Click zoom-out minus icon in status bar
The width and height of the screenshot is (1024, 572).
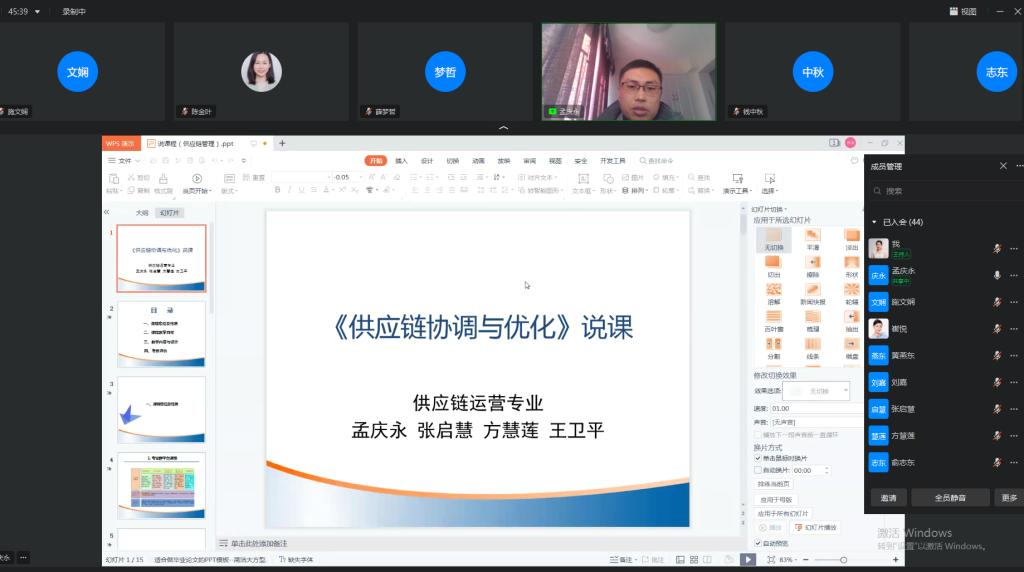coord(806,560)
